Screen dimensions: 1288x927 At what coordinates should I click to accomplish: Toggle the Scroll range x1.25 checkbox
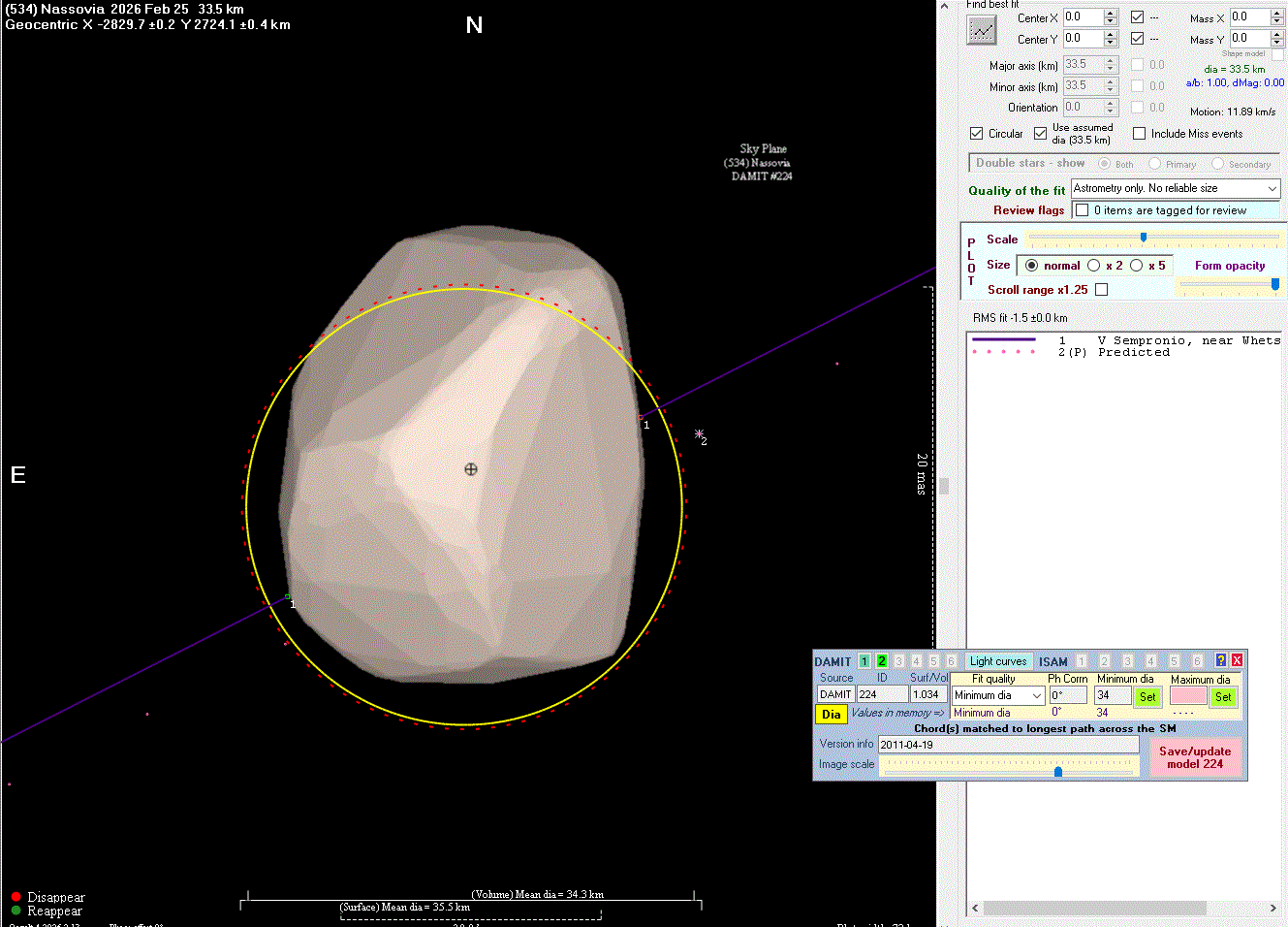pos(1101,290)
